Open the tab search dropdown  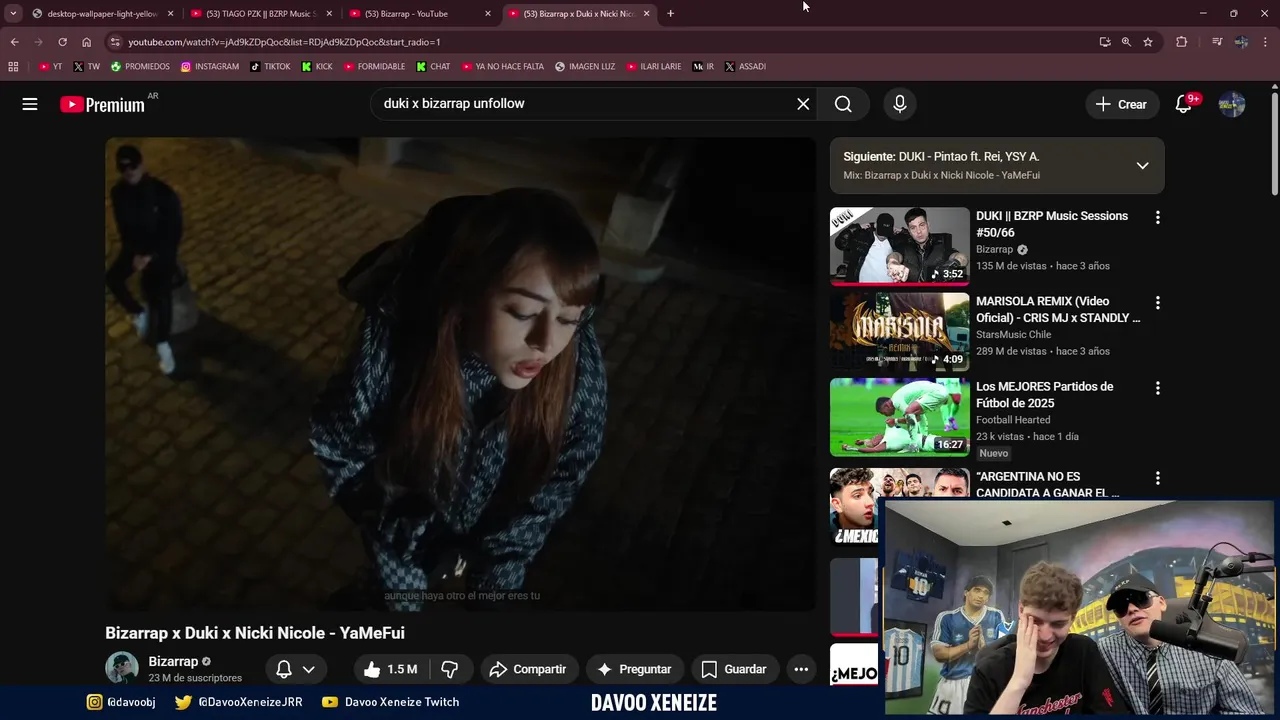tap(13, 14)
